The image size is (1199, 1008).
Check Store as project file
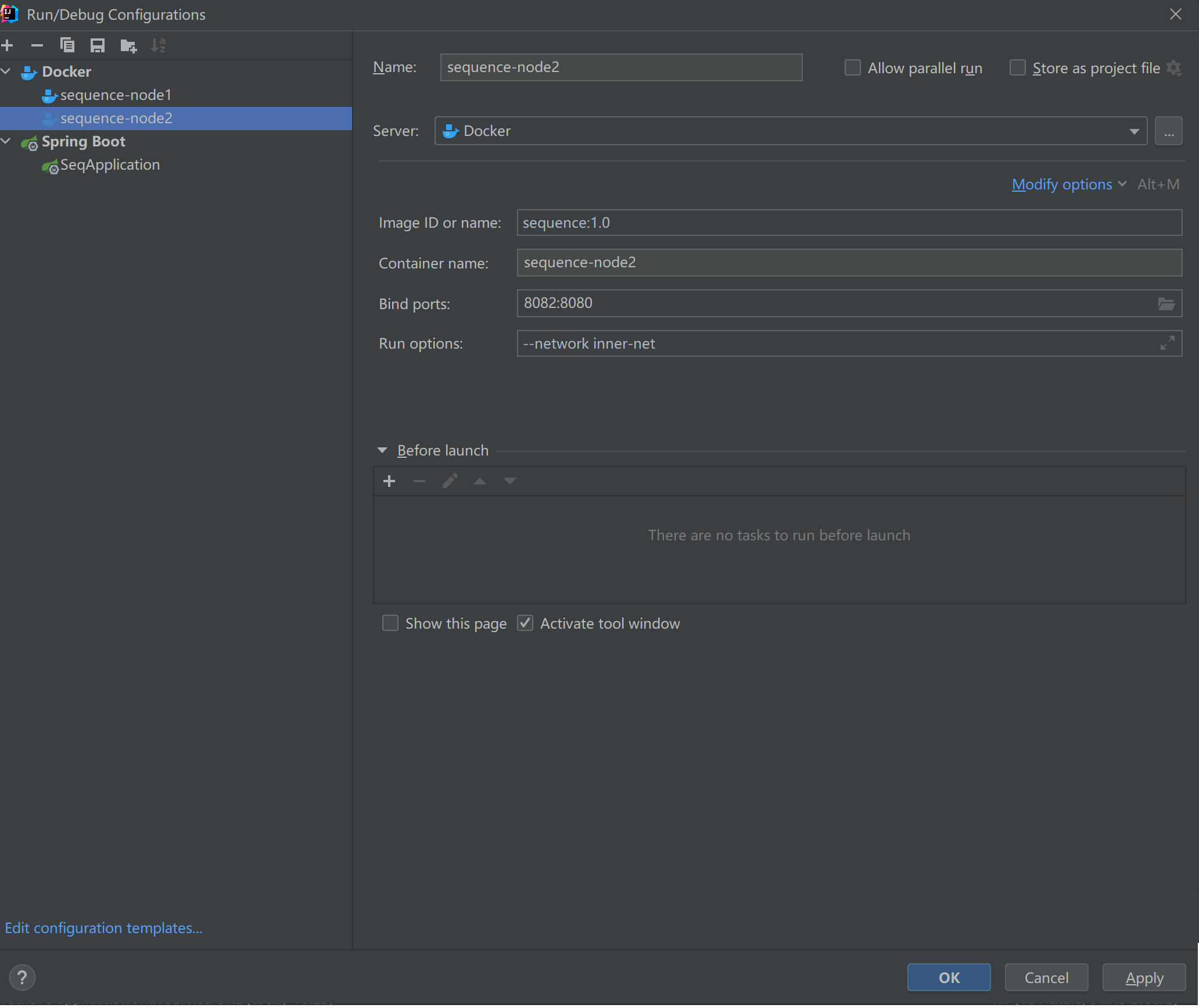point(1017,68)
